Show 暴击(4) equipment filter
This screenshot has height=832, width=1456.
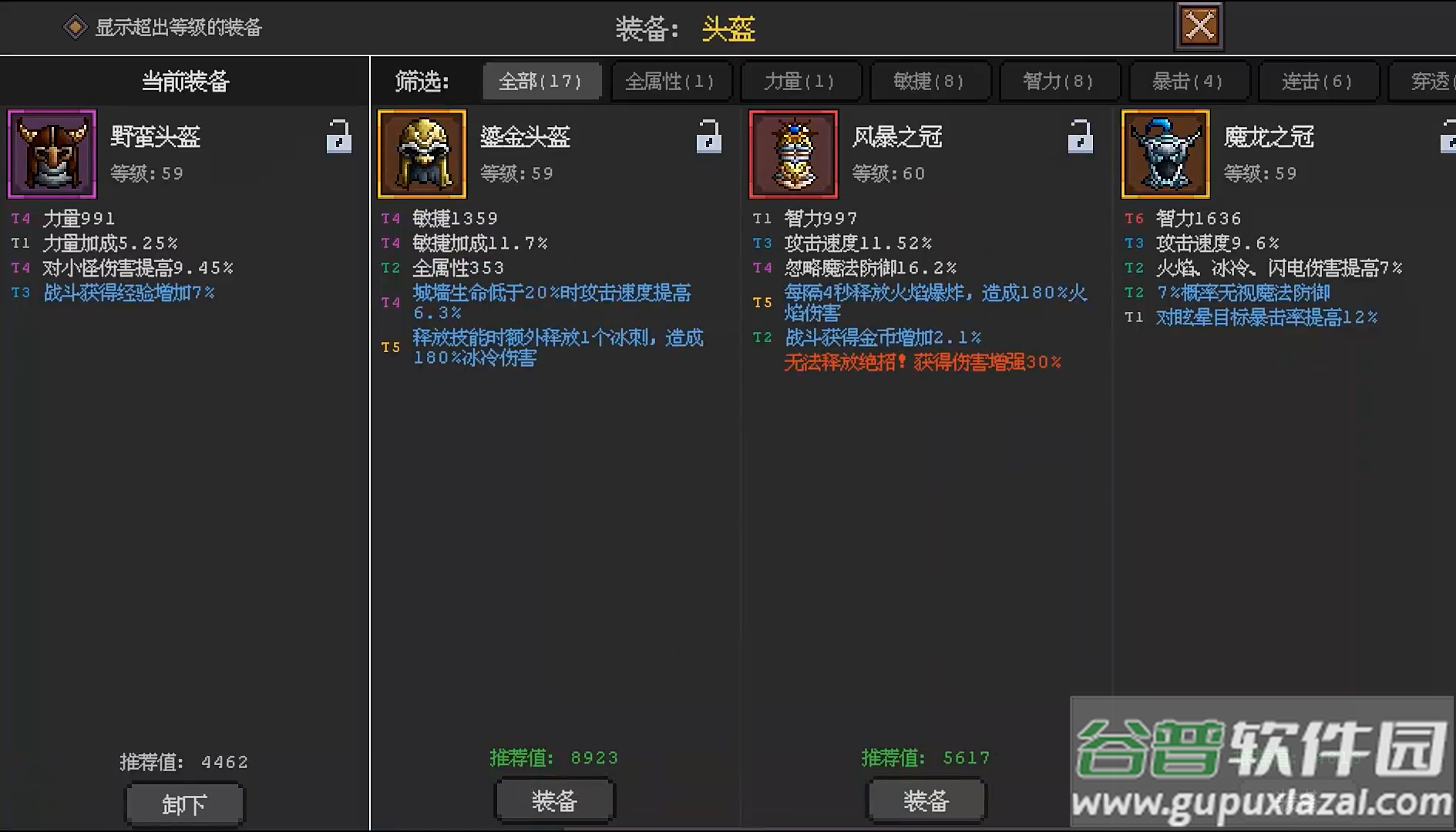(1189, 82)
